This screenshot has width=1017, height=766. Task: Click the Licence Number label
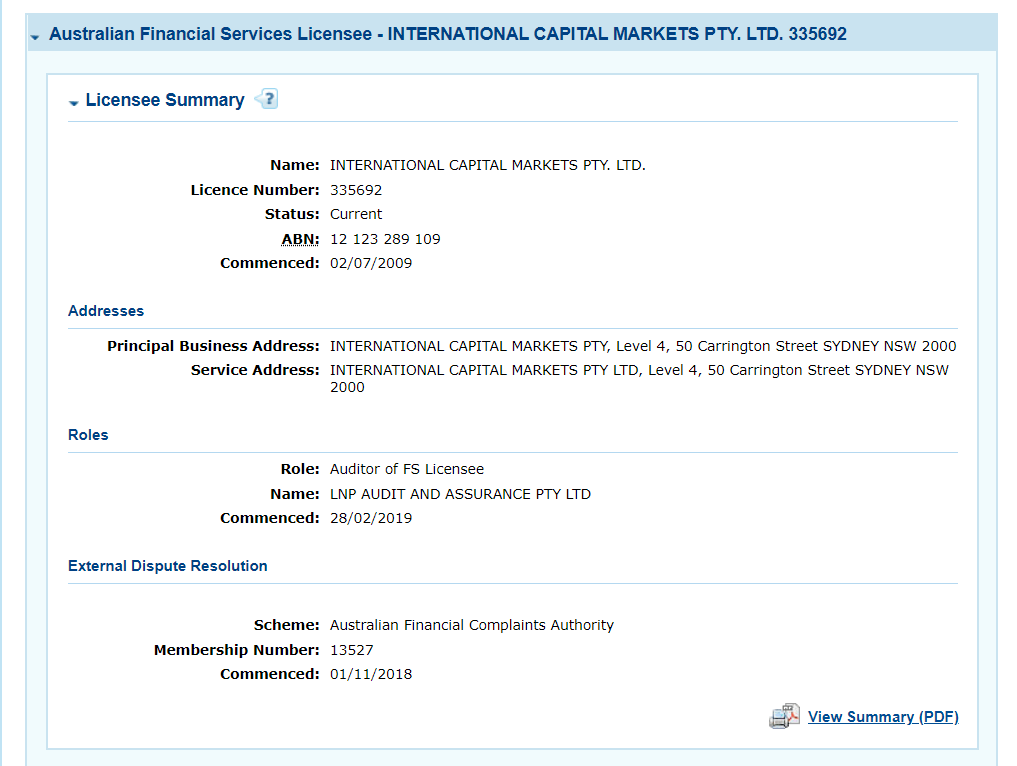[x=255, y=190]
